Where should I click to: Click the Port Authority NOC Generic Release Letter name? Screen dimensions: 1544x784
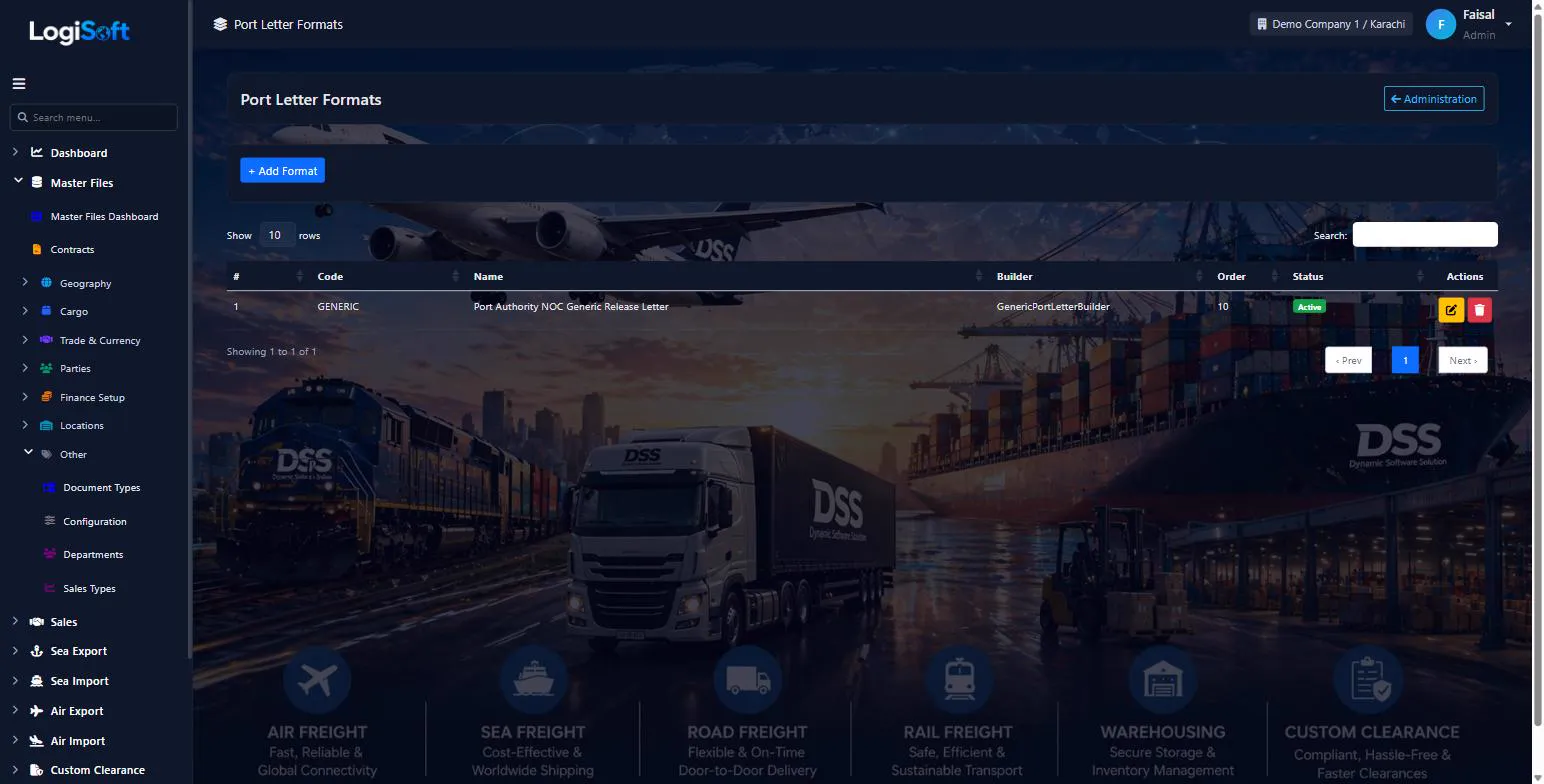571,306
